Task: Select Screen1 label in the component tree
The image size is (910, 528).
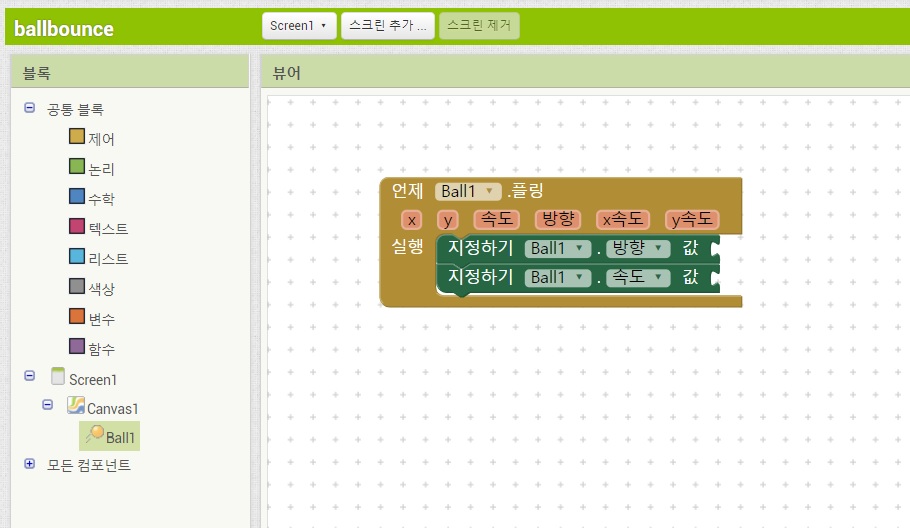Action: click(x=93, y=379)
